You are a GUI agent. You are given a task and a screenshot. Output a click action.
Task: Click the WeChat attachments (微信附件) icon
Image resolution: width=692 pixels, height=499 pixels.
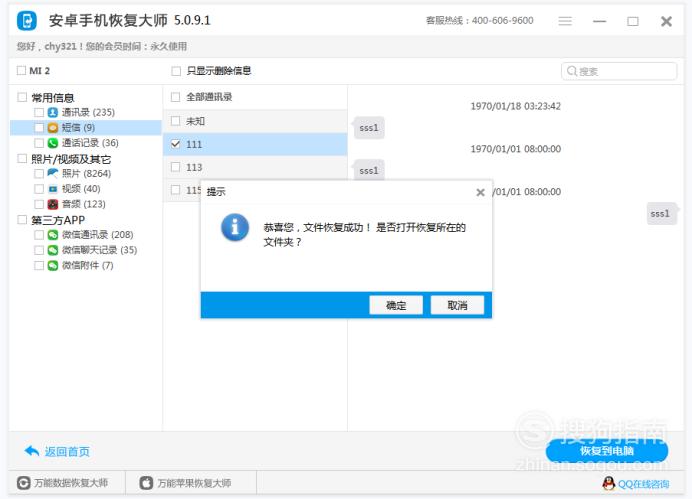53,265
